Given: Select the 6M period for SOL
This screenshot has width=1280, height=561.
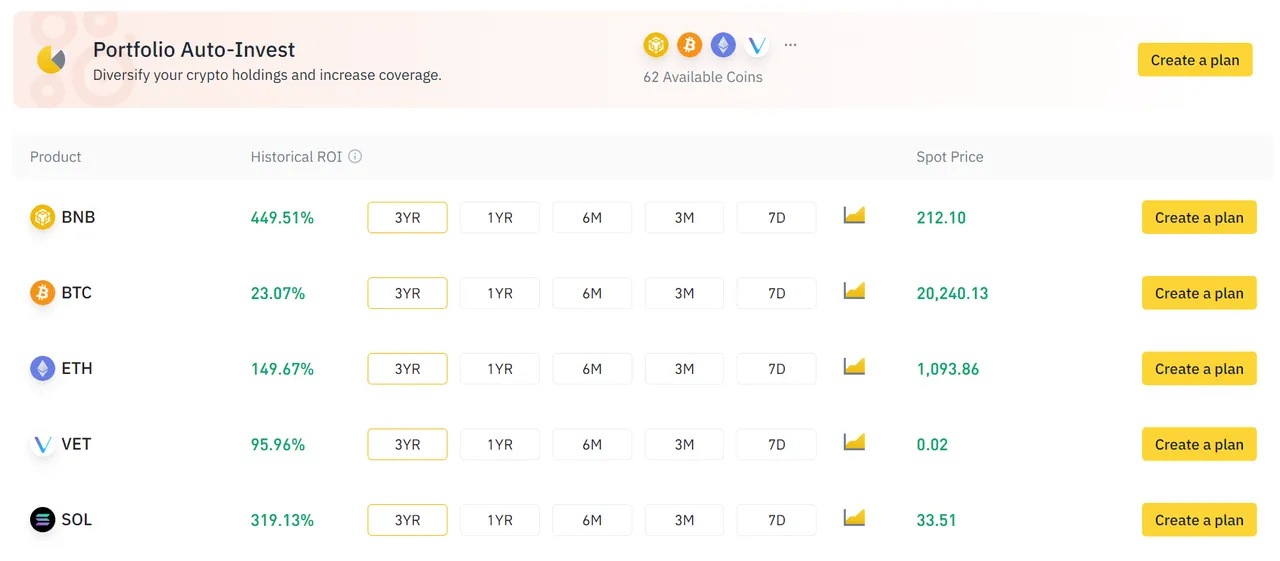Looking at the screenshot, I should click(592, 520).
